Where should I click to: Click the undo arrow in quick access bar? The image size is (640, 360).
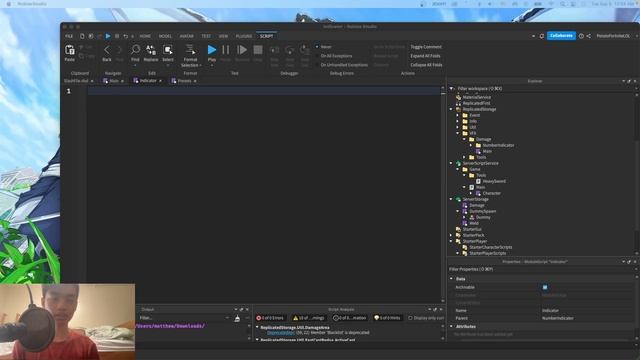[126, 36]
